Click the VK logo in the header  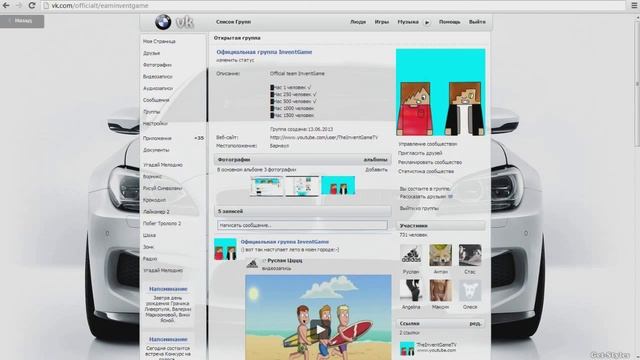point(184,22)
